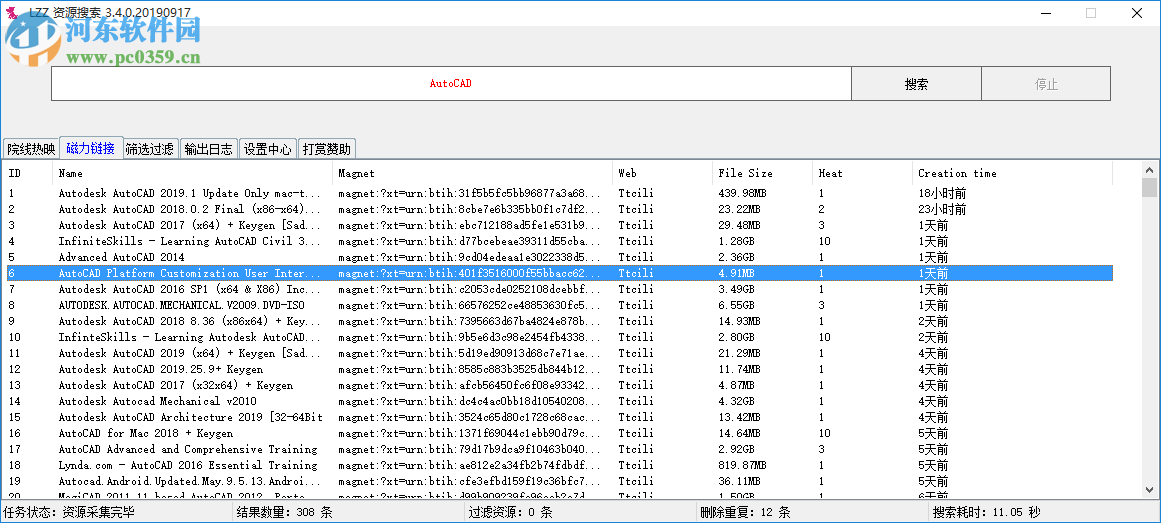Click magnet link starting btih:d77bcebeae39311d

click(471, 241)
